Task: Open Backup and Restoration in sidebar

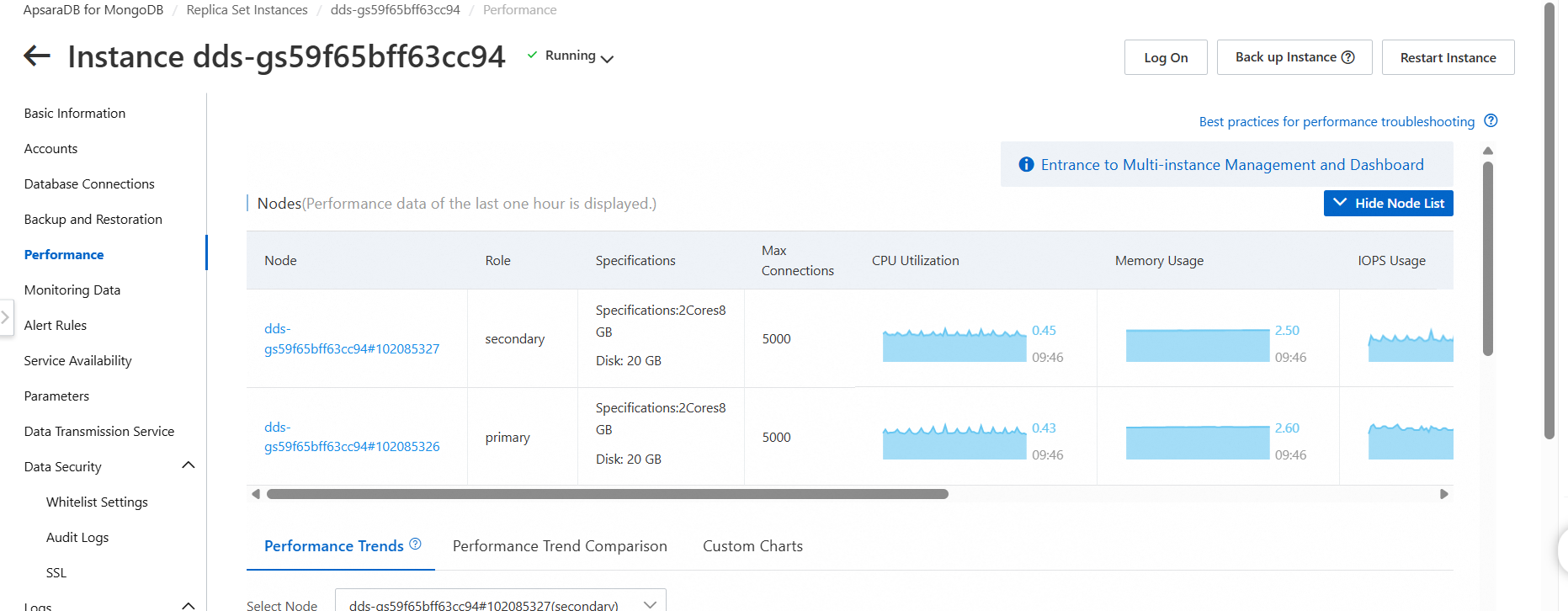Action: coord(93,219)
